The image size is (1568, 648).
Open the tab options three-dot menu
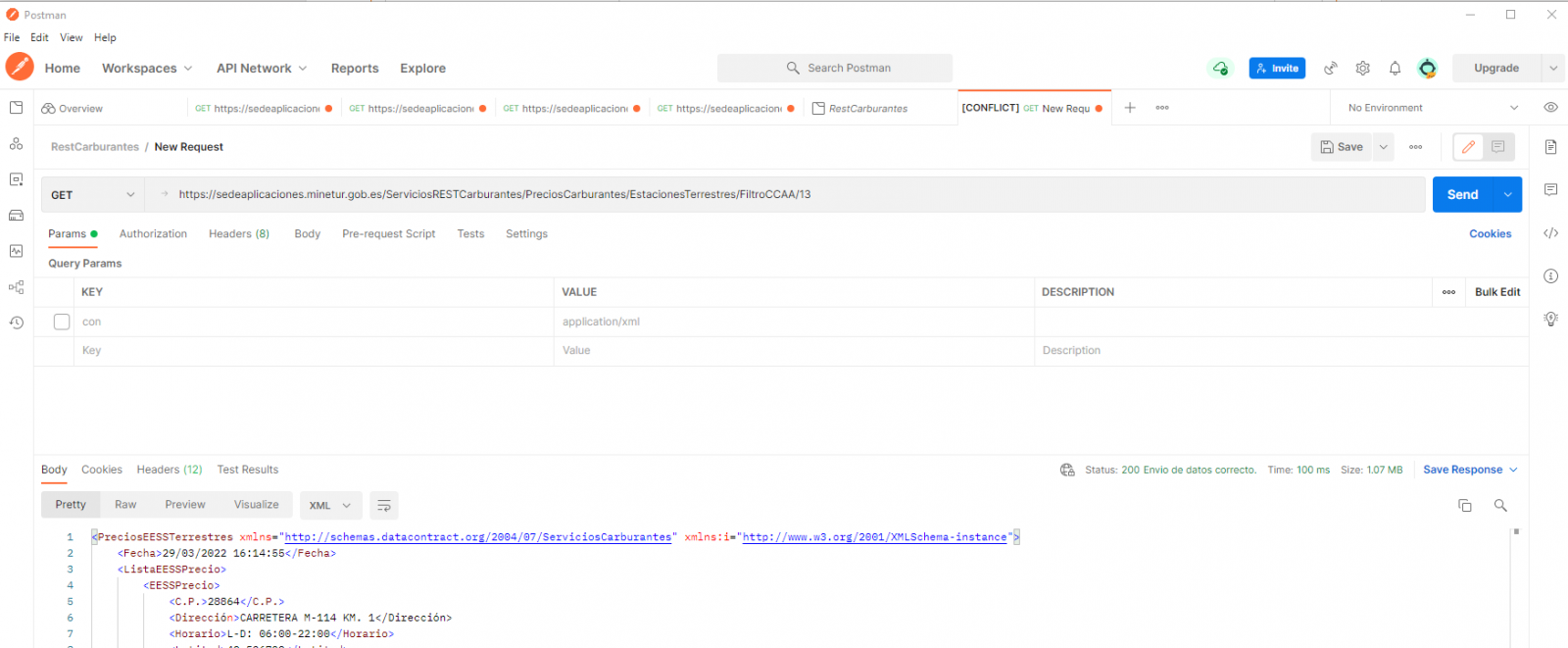pyautogui.click(x=1162, y=108)
